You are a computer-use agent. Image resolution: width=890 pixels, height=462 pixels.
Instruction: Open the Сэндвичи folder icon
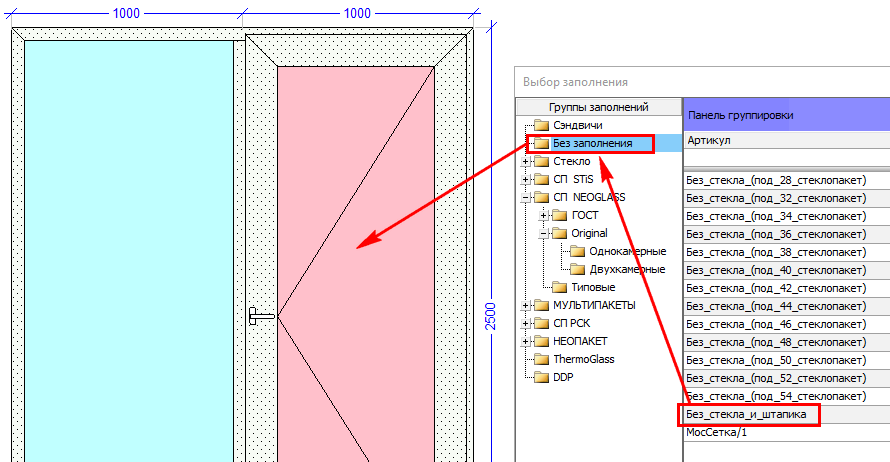point(542,125)
